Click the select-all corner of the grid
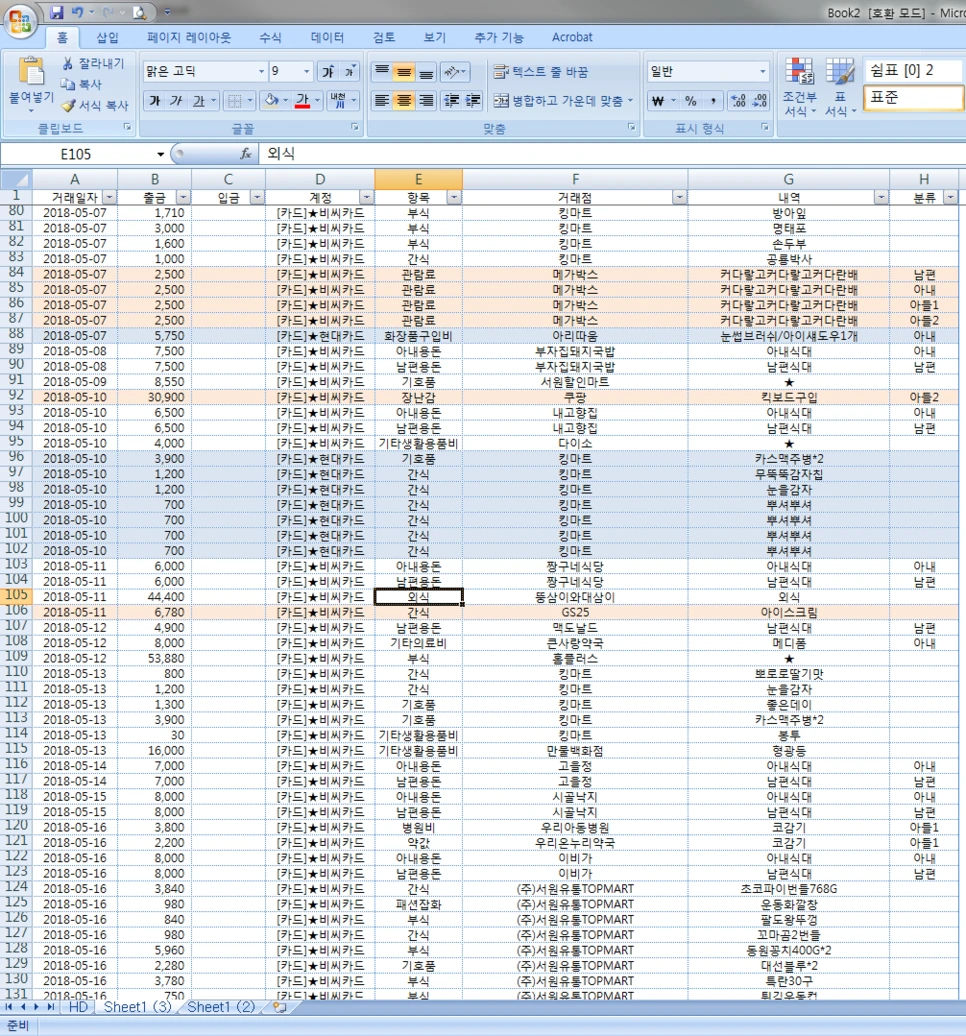This screenshot has width=966, height=1036. pos(16,180)
